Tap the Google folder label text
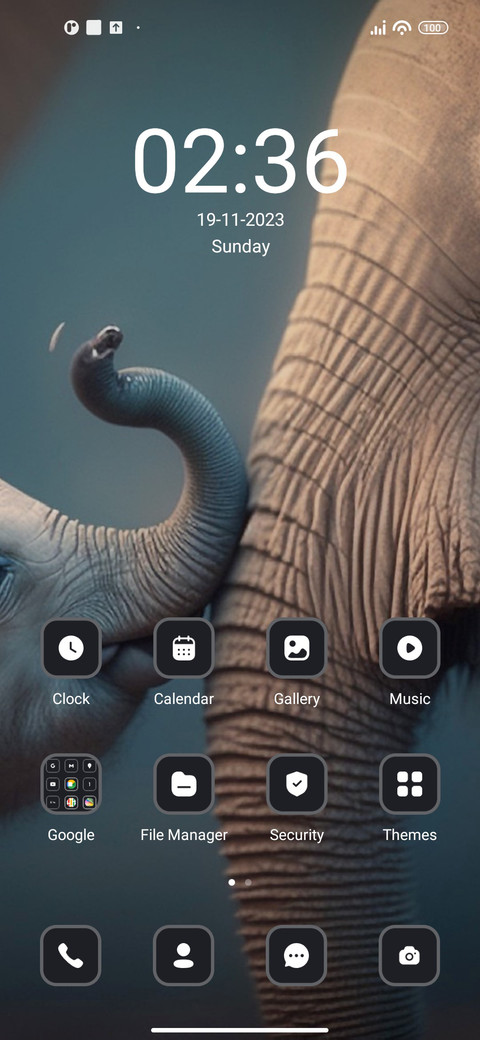This screenshot has width=480, height=1040. 71,835
